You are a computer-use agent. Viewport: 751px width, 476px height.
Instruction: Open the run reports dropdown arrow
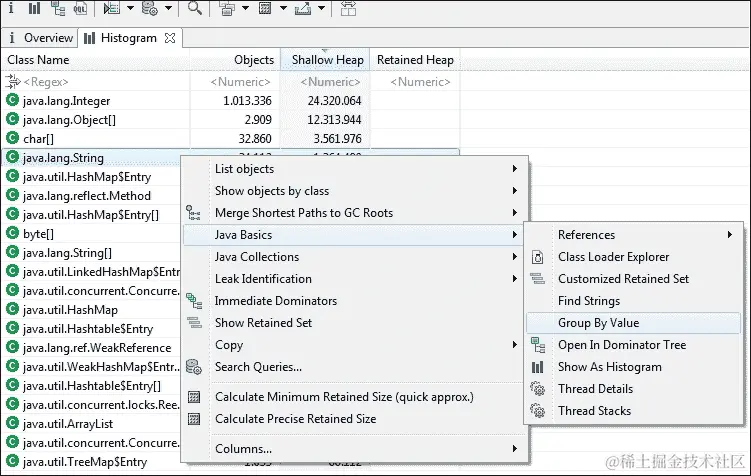(130, 8)
